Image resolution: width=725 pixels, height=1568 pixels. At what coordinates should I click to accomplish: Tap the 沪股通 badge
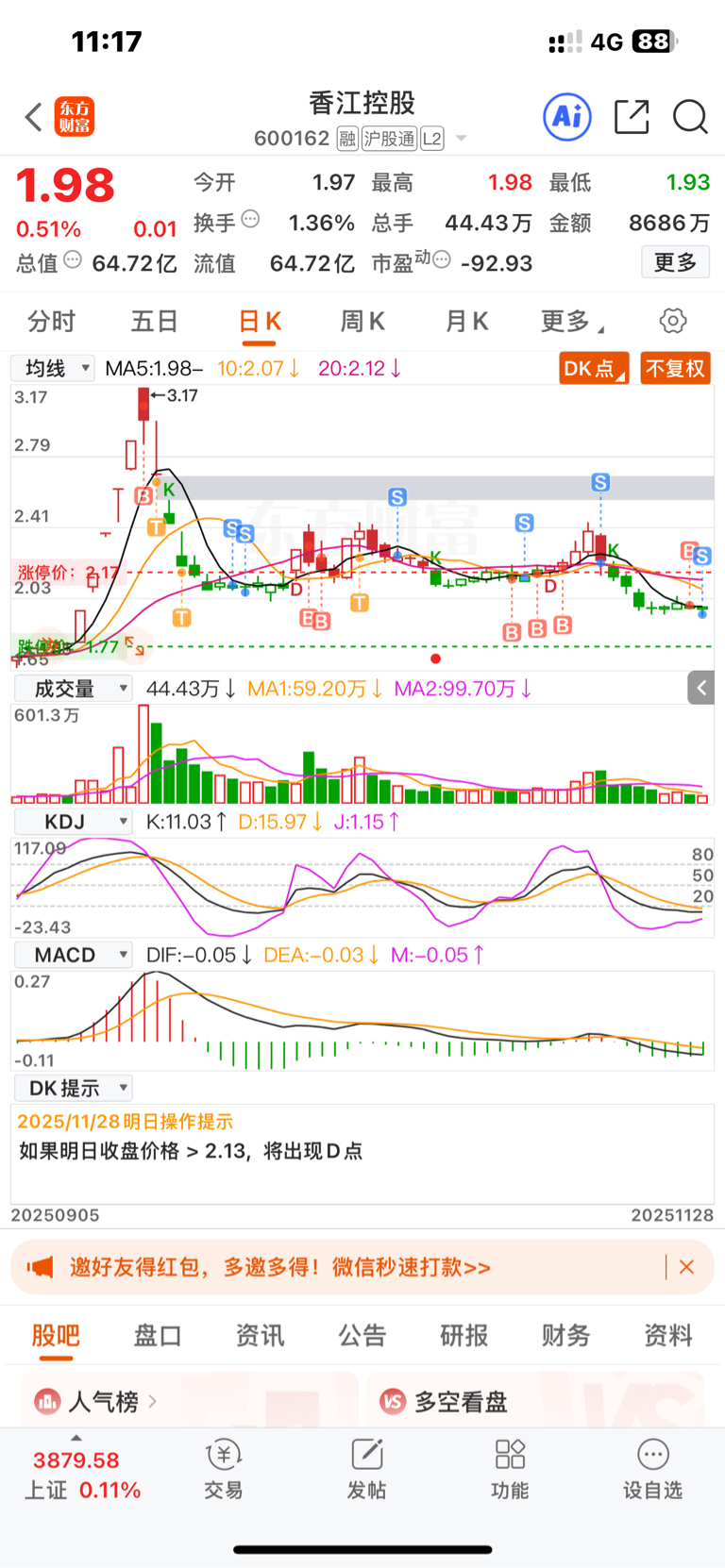[389, 139]
